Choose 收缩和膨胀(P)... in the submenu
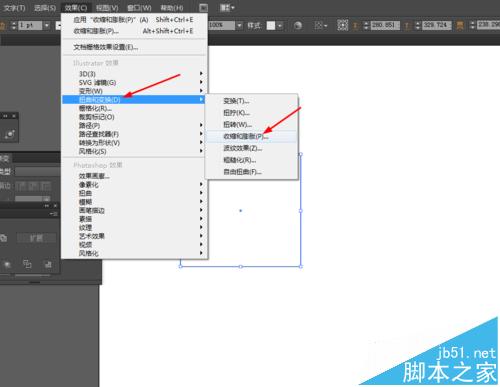The height and width of the screenshot is (387, 500). pyautogui.click(x=251, y=136)
